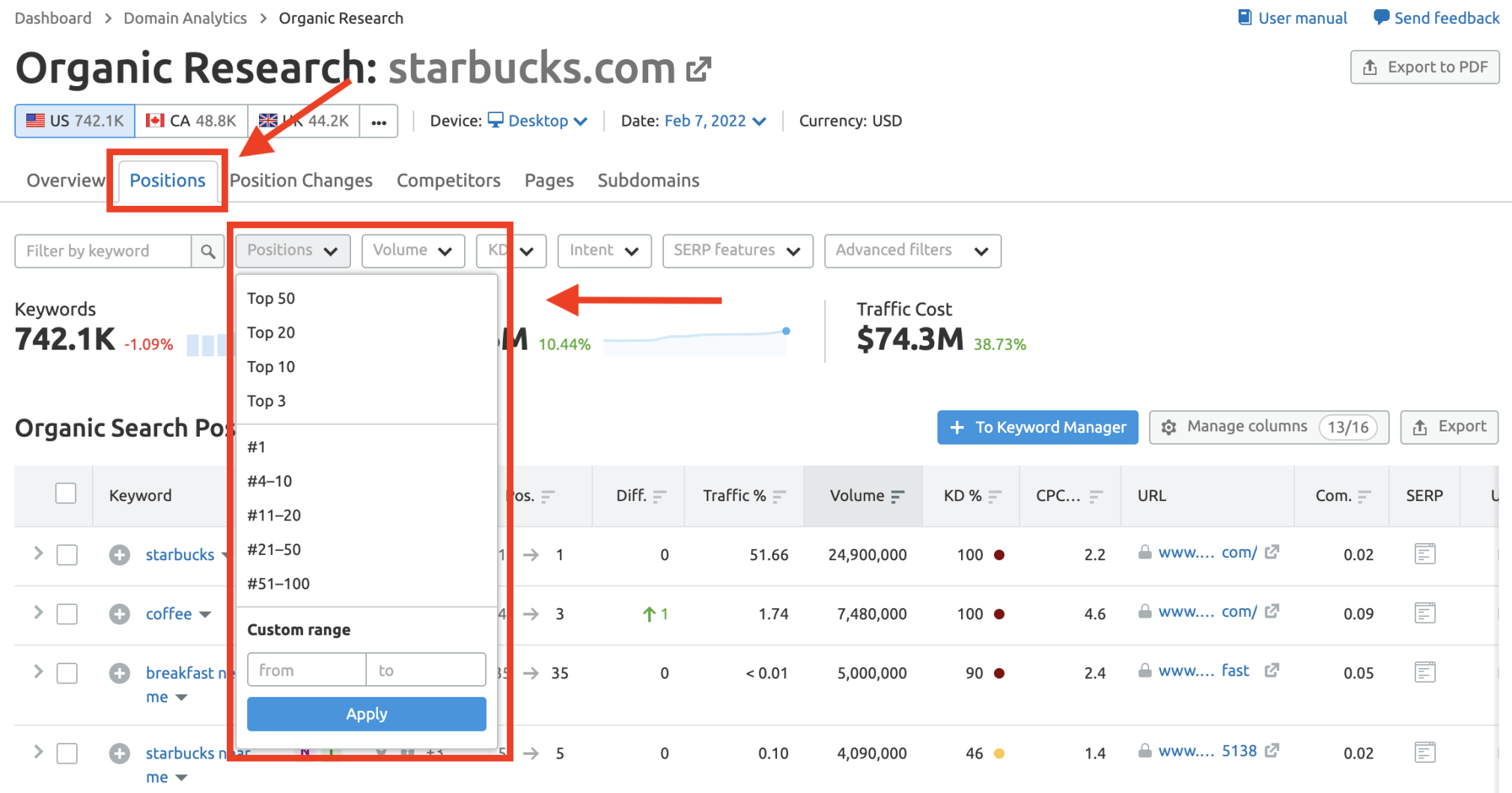Open the Intent filter dropdown
Screen dimensions: 1512x793
604,251
